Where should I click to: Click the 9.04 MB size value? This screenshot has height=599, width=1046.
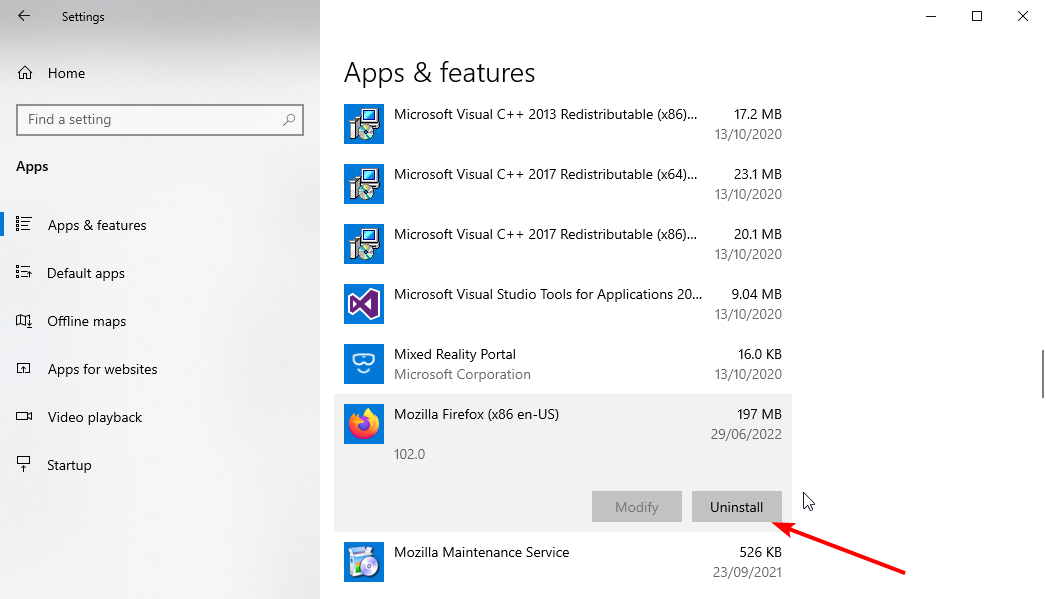756,294
